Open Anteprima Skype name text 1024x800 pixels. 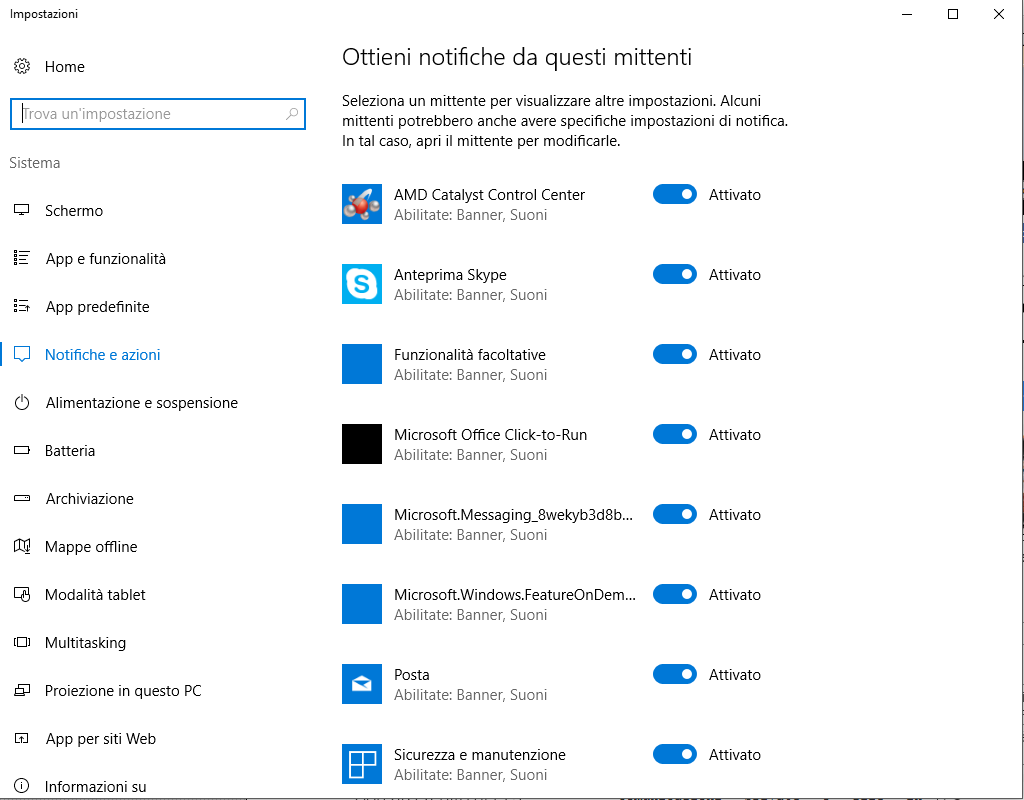(x=450, y=275)
